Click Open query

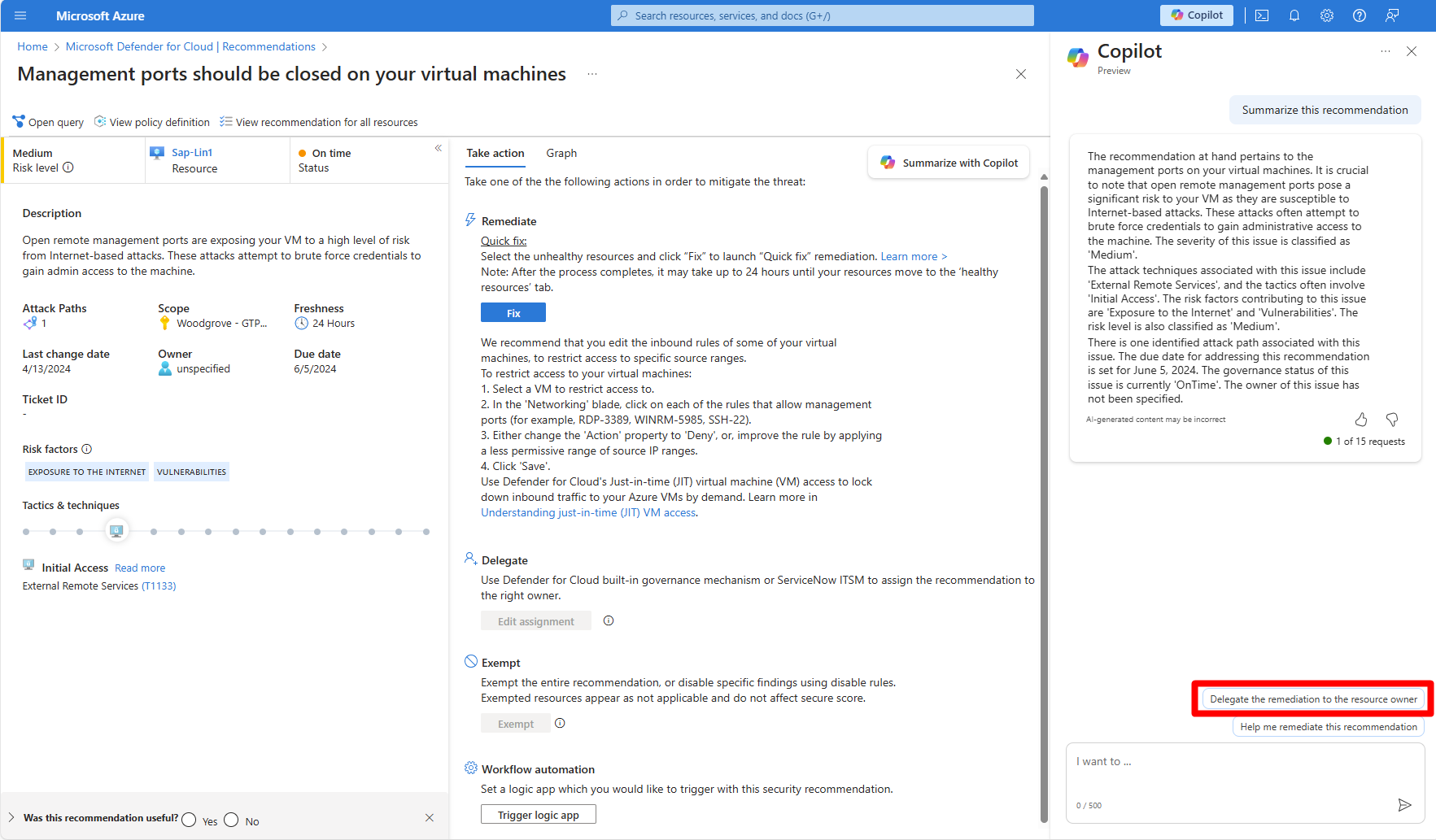48,122
